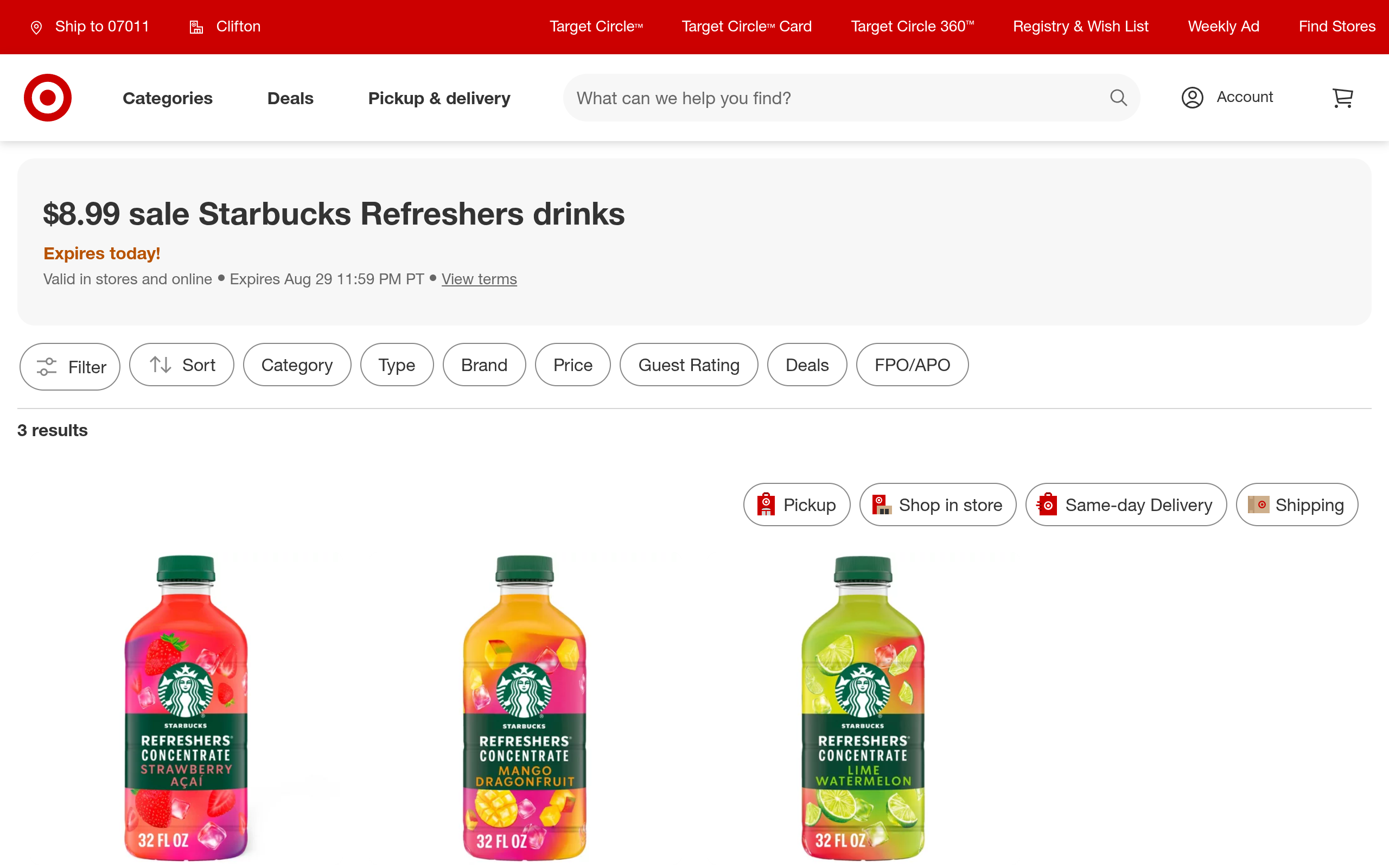Expand the FPO/APO filter dropdown
The width and height of the screenshot is (1389, 868).
(912, 365)
